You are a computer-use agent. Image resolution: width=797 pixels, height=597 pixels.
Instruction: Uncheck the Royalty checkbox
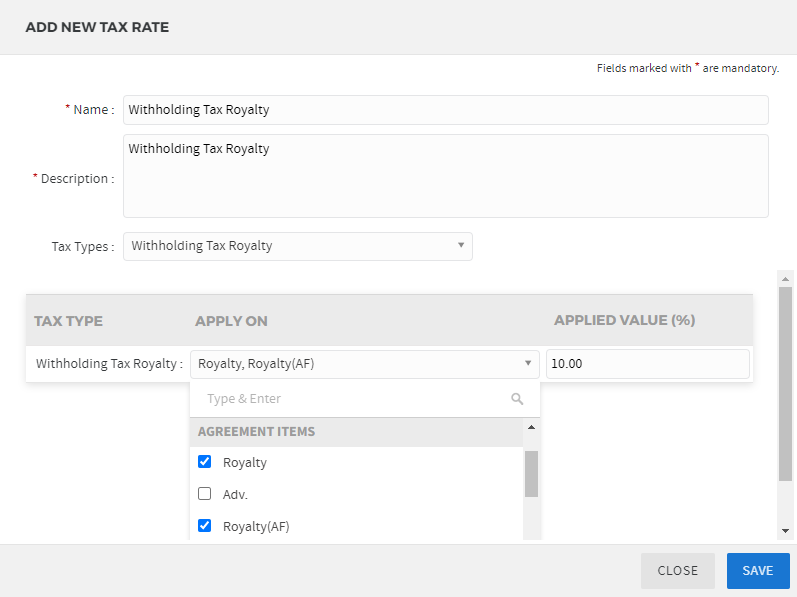(205, 462)
